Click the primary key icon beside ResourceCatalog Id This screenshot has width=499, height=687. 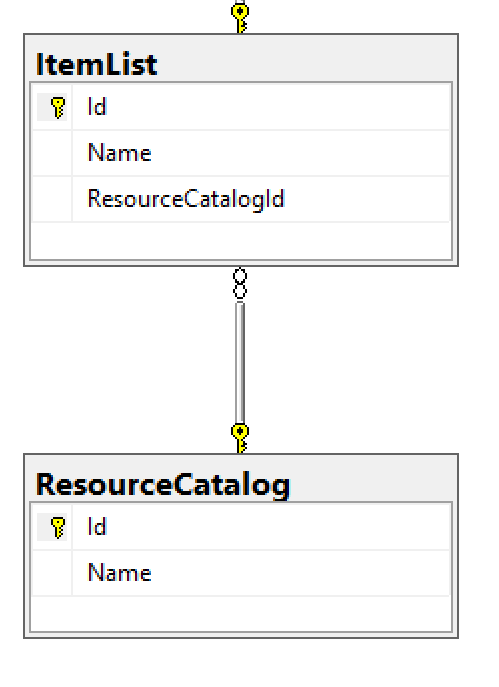point(58,527)
